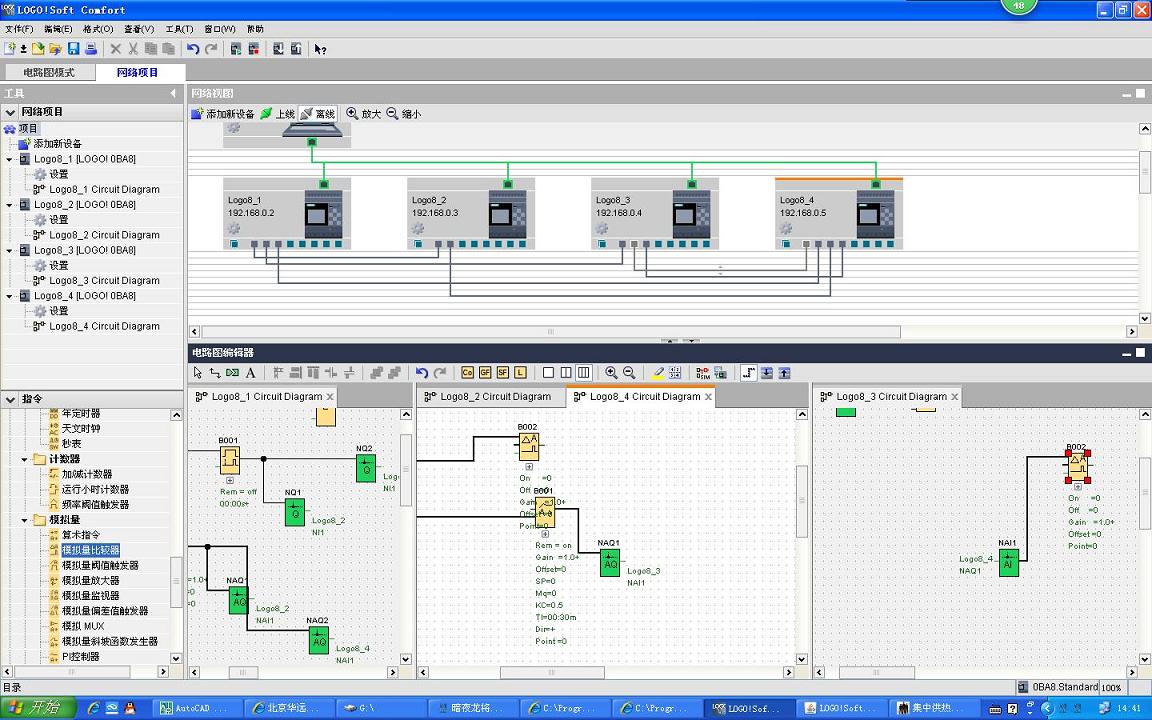Click the yellow highlighter pen icon
The height and width of the screenshot is (720, 1152).
tap(658, 372)
